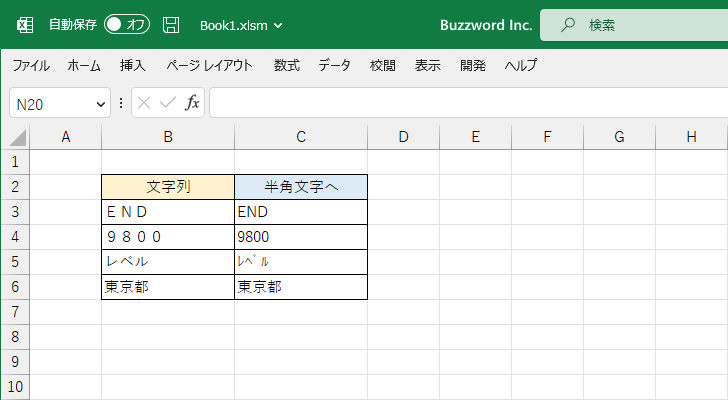Click the Excel application icon

pos(25,25)
